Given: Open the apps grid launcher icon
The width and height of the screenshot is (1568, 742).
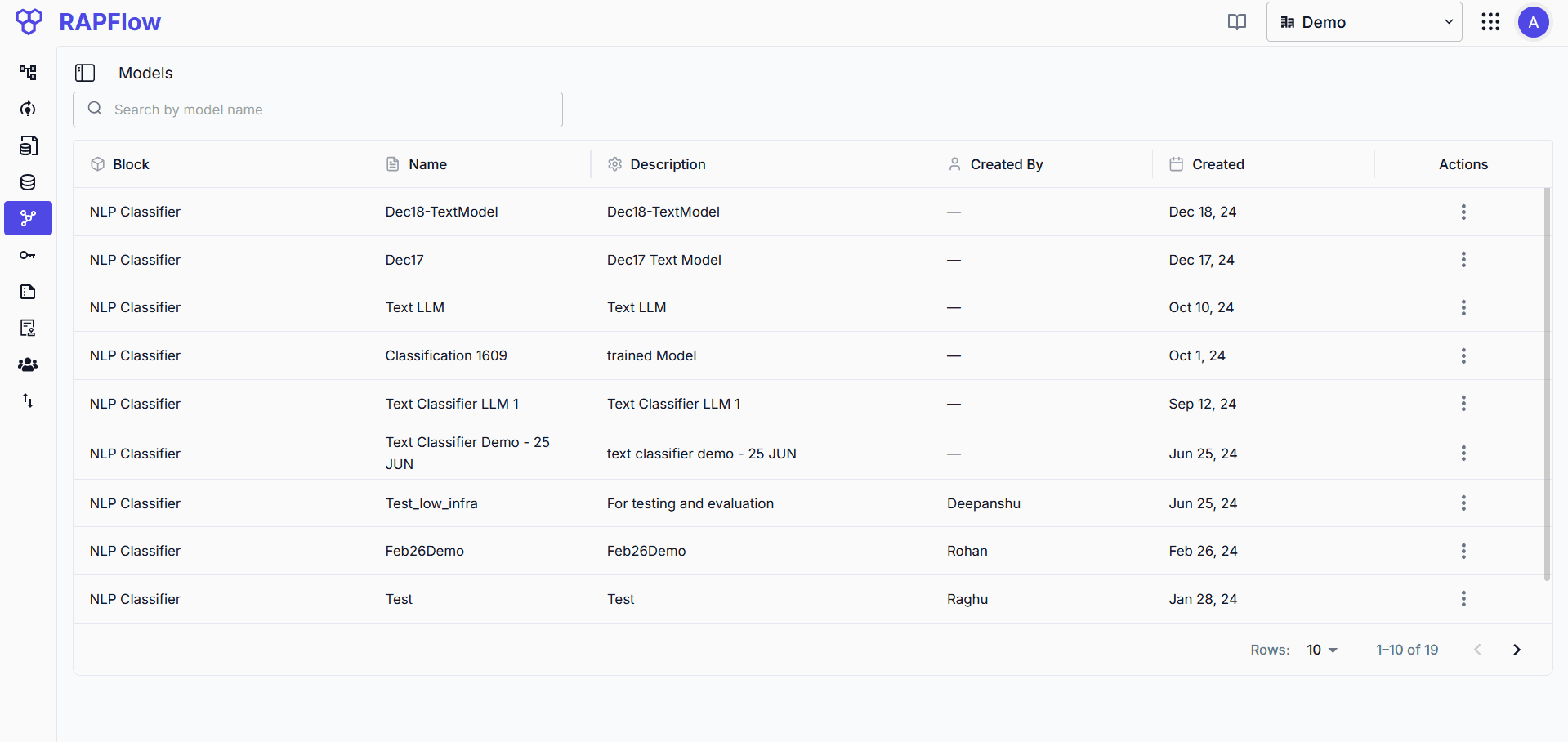Looking at the screenshot, I should [1490, 22].
